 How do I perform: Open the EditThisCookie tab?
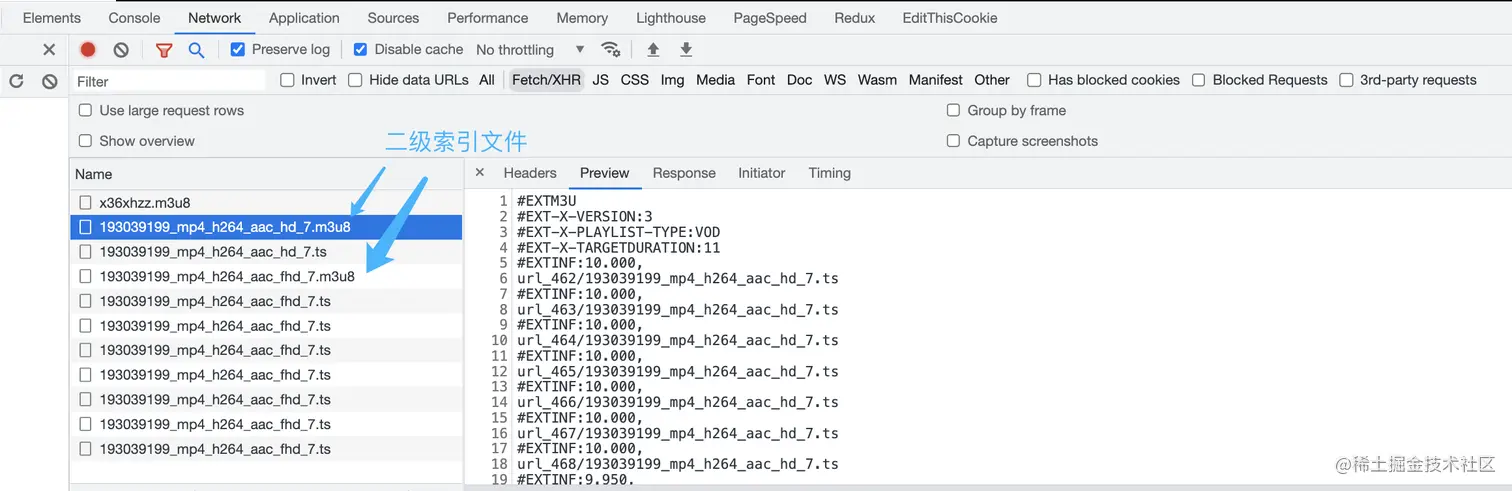coord(949,17)
